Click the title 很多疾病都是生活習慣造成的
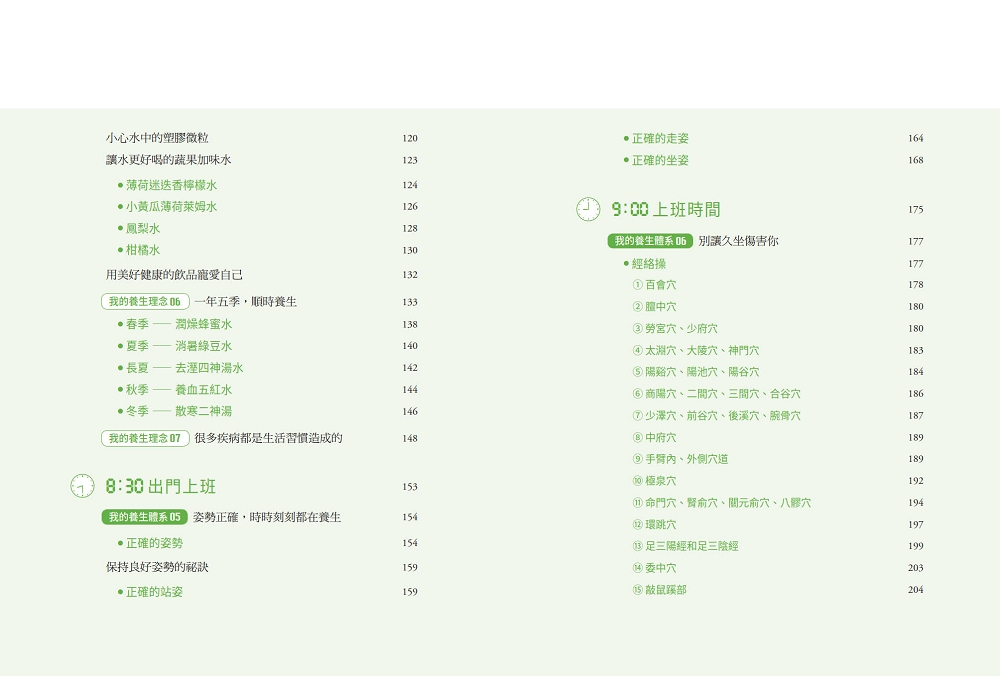 [x=268, y=438]
